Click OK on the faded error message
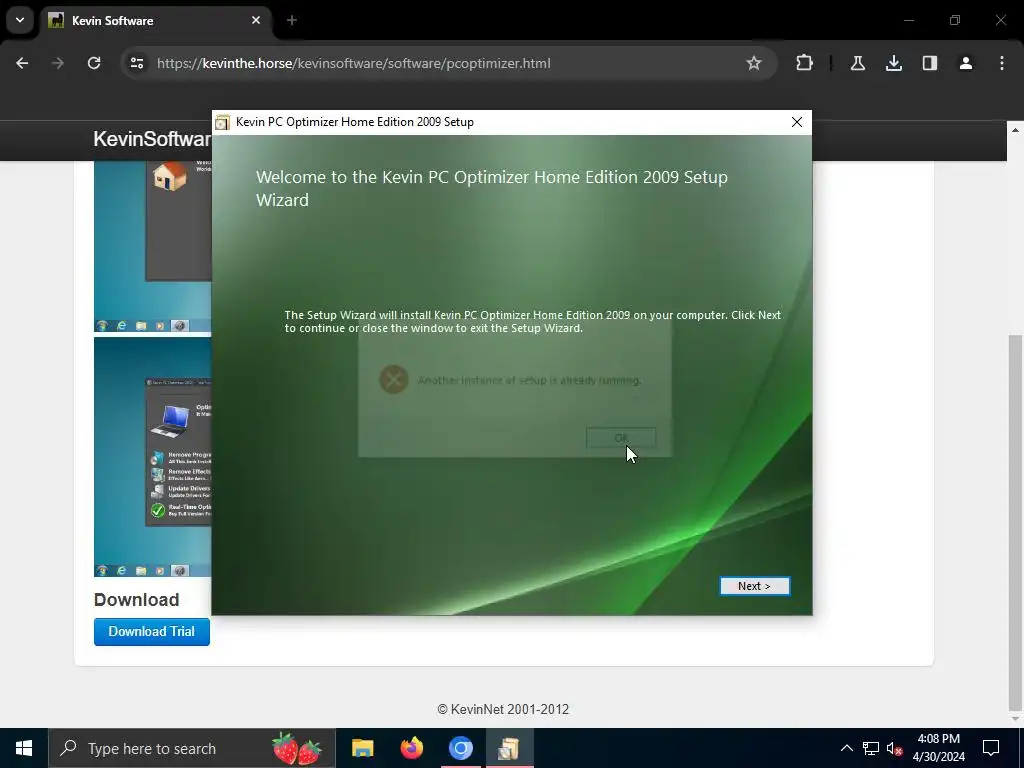 (621, 438)
